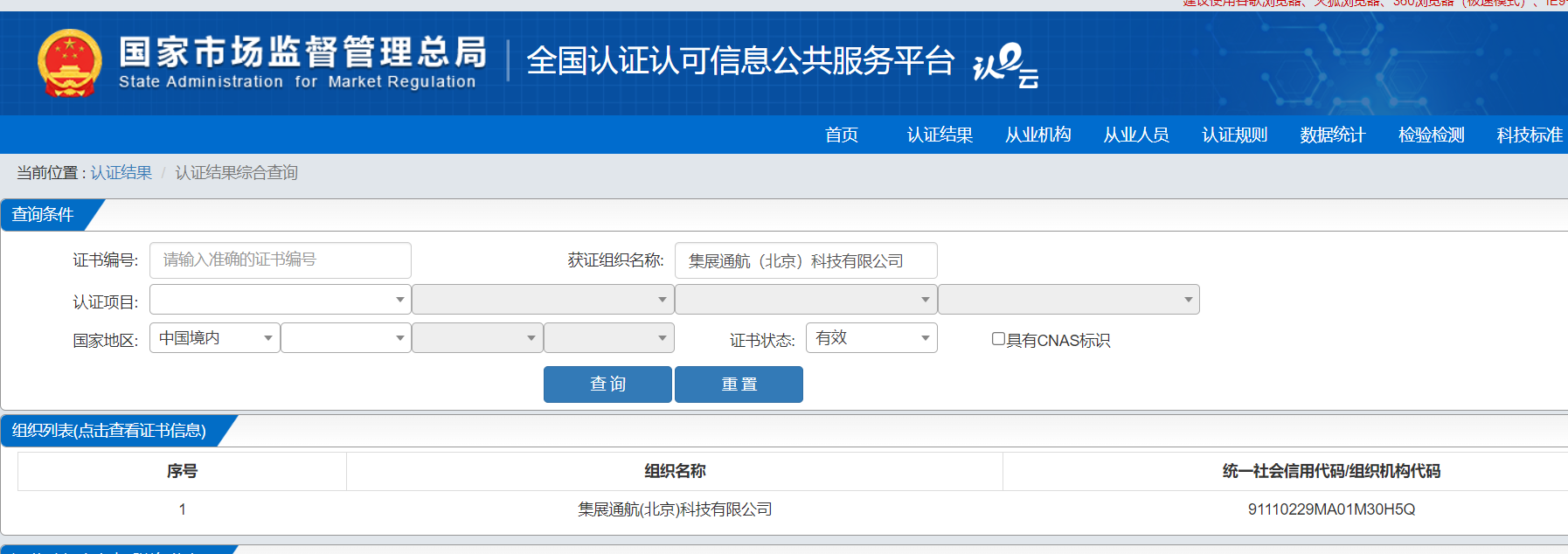Screen dimensions: 1568x554
Task: Click 认证结果综合查询 breadcrumb text
Action: [237, 173]
